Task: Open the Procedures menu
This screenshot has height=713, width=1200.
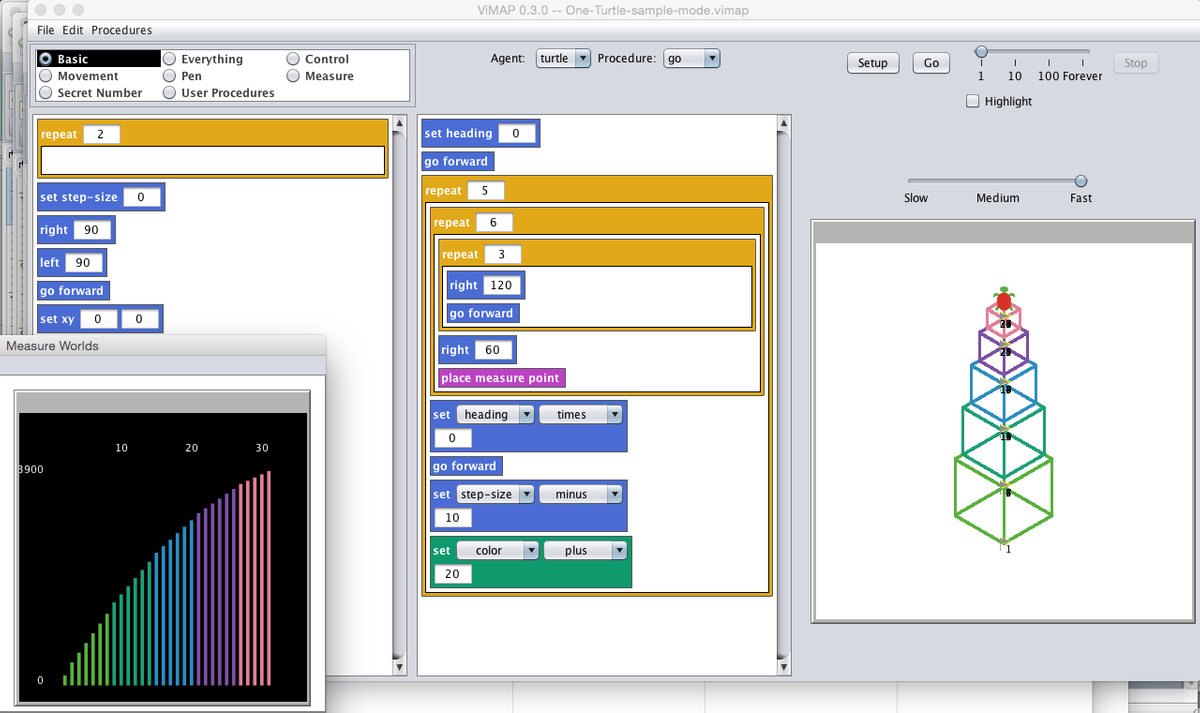Action: (122, 30)
